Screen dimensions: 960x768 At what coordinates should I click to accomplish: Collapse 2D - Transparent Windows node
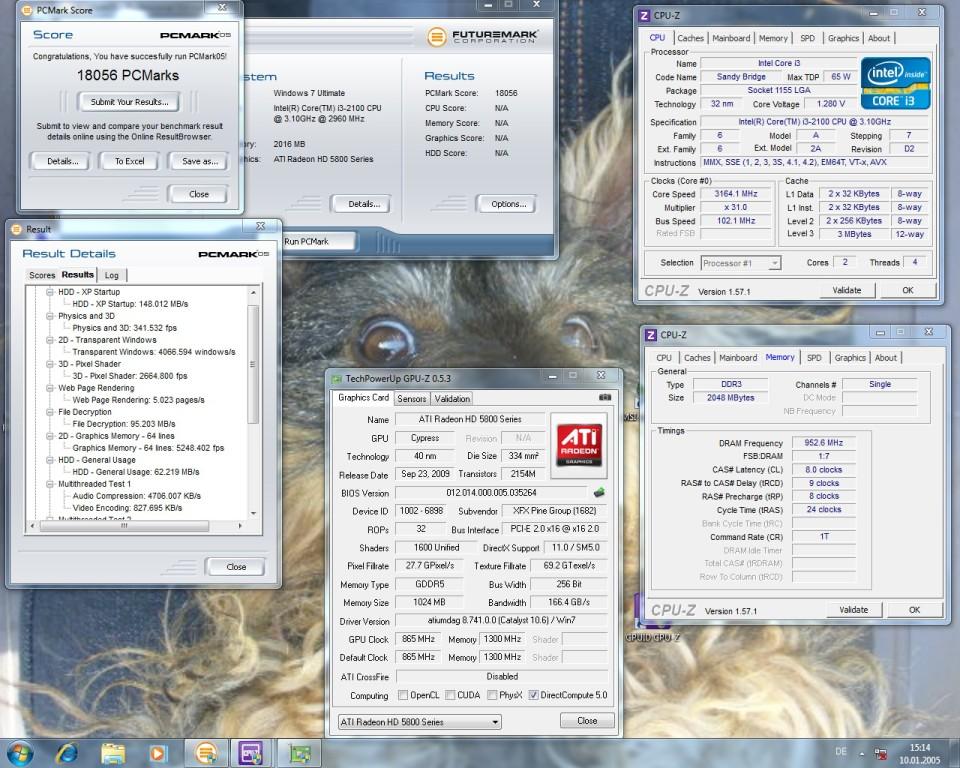50,340
